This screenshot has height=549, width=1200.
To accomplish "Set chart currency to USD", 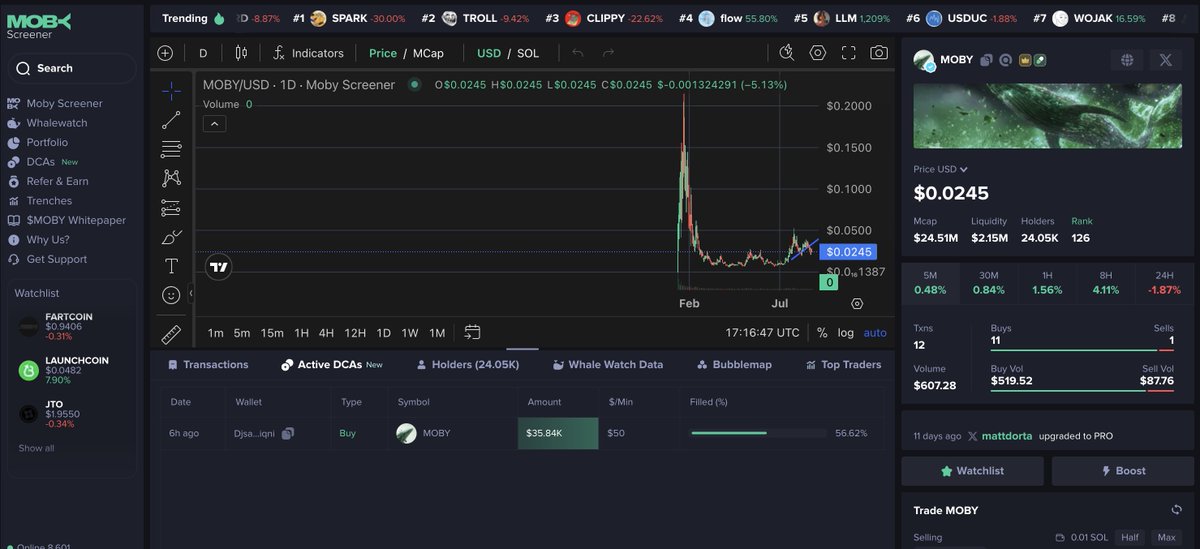I will point(489,53).
